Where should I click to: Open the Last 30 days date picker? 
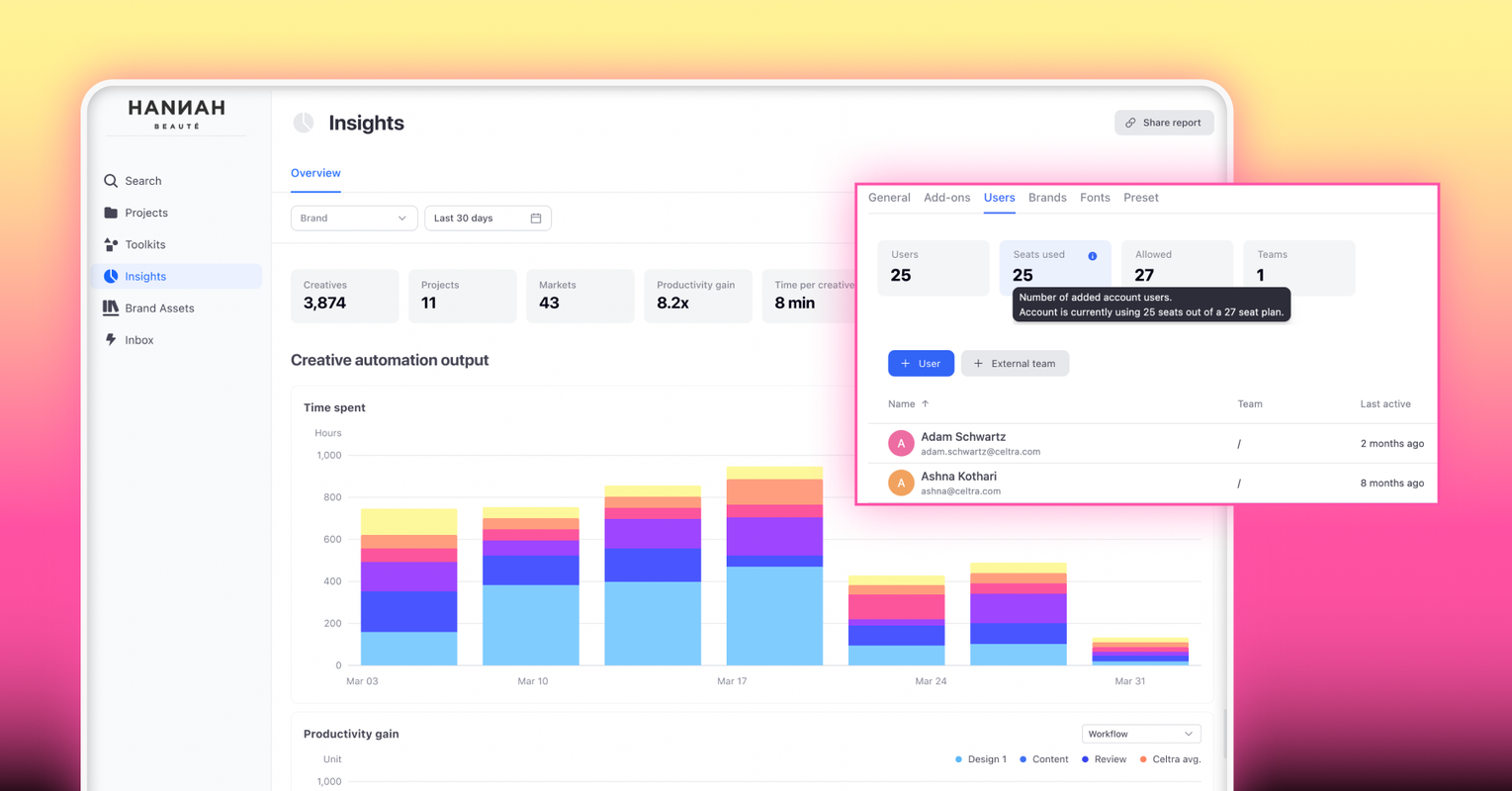(x=488, y=218)
